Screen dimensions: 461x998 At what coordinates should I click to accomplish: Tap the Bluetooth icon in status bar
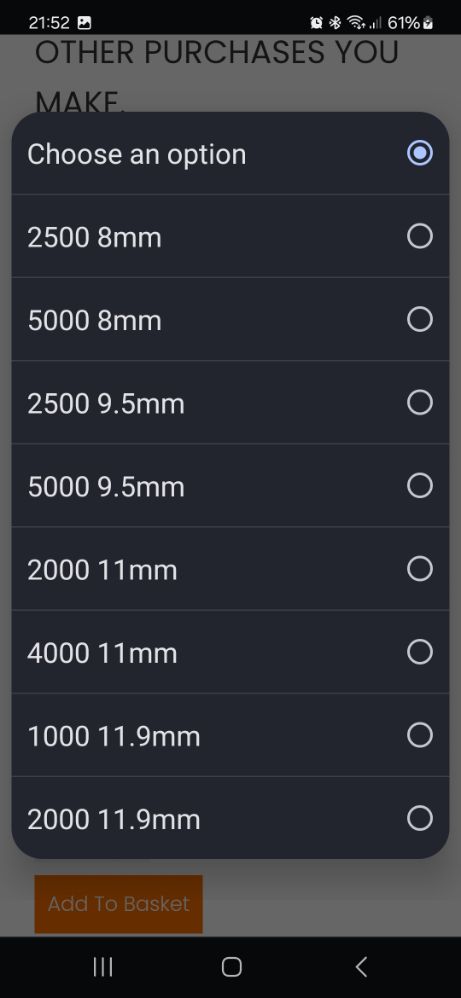click(x=335, y=23)
